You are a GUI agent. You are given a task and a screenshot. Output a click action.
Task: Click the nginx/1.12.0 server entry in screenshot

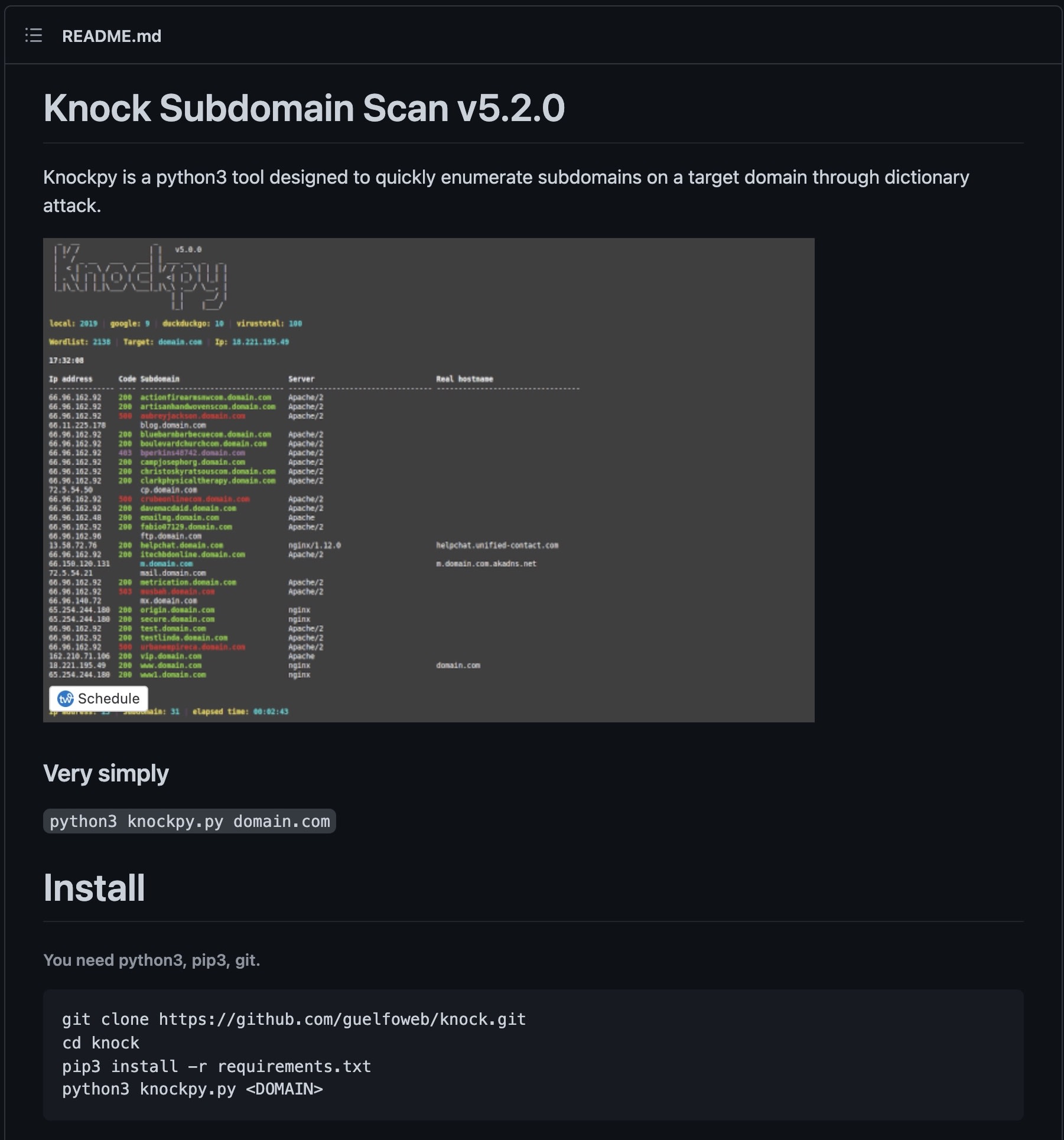click(x=314, y=545)
